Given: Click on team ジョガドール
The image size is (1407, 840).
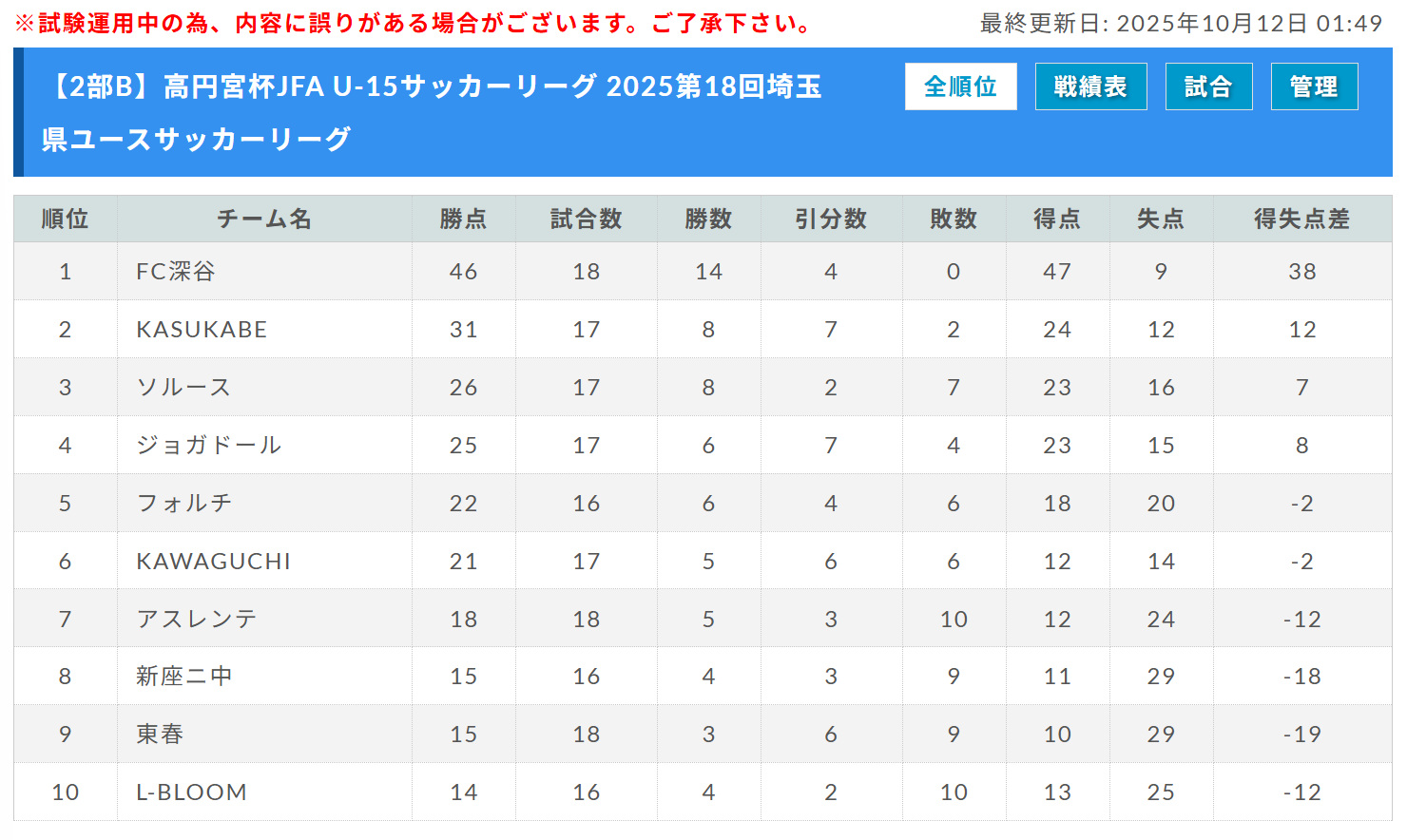Looking at the screenshot, I should 209,446.
